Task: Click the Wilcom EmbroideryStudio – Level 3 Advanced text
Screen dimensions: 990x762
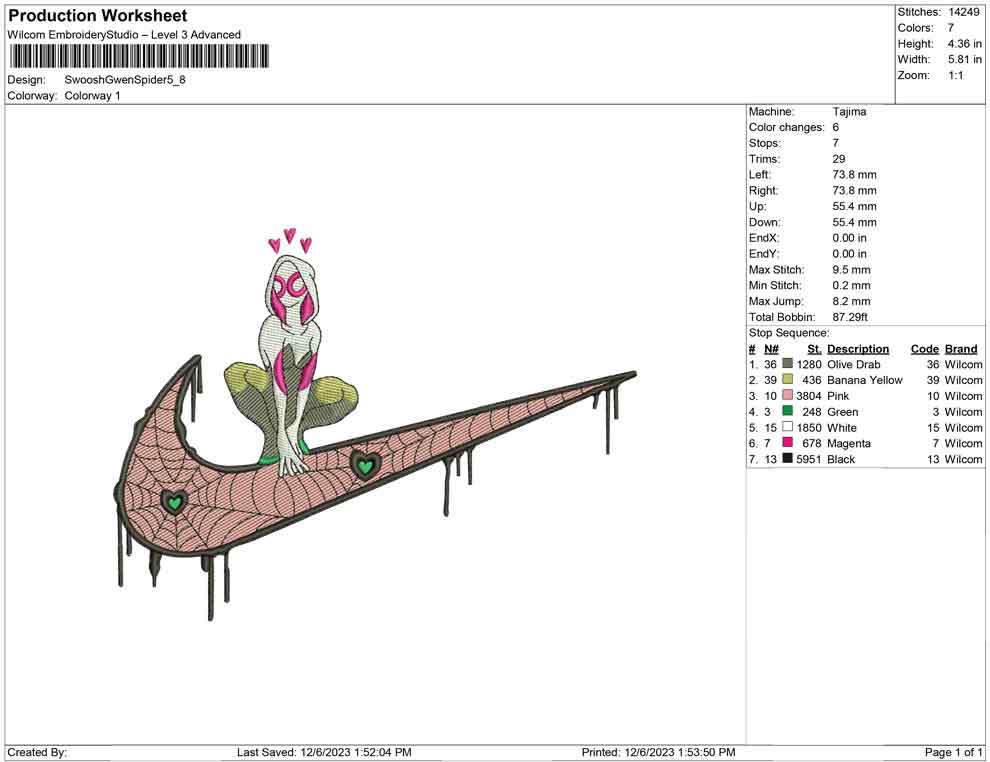Action: (124, 35)
